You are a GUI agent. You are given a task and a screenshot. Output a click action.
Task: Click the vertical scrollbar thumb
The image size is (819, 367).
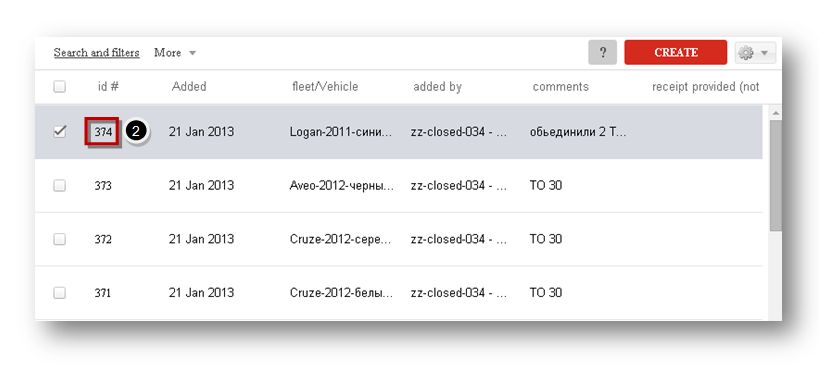tap(776, 175)
